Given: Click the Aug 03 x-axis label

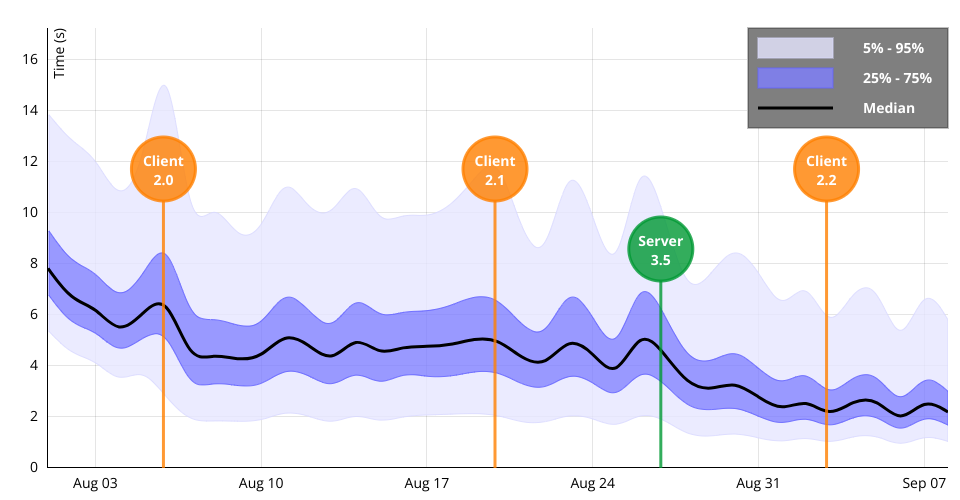Looking at the screenshot, I should (95, 483).
